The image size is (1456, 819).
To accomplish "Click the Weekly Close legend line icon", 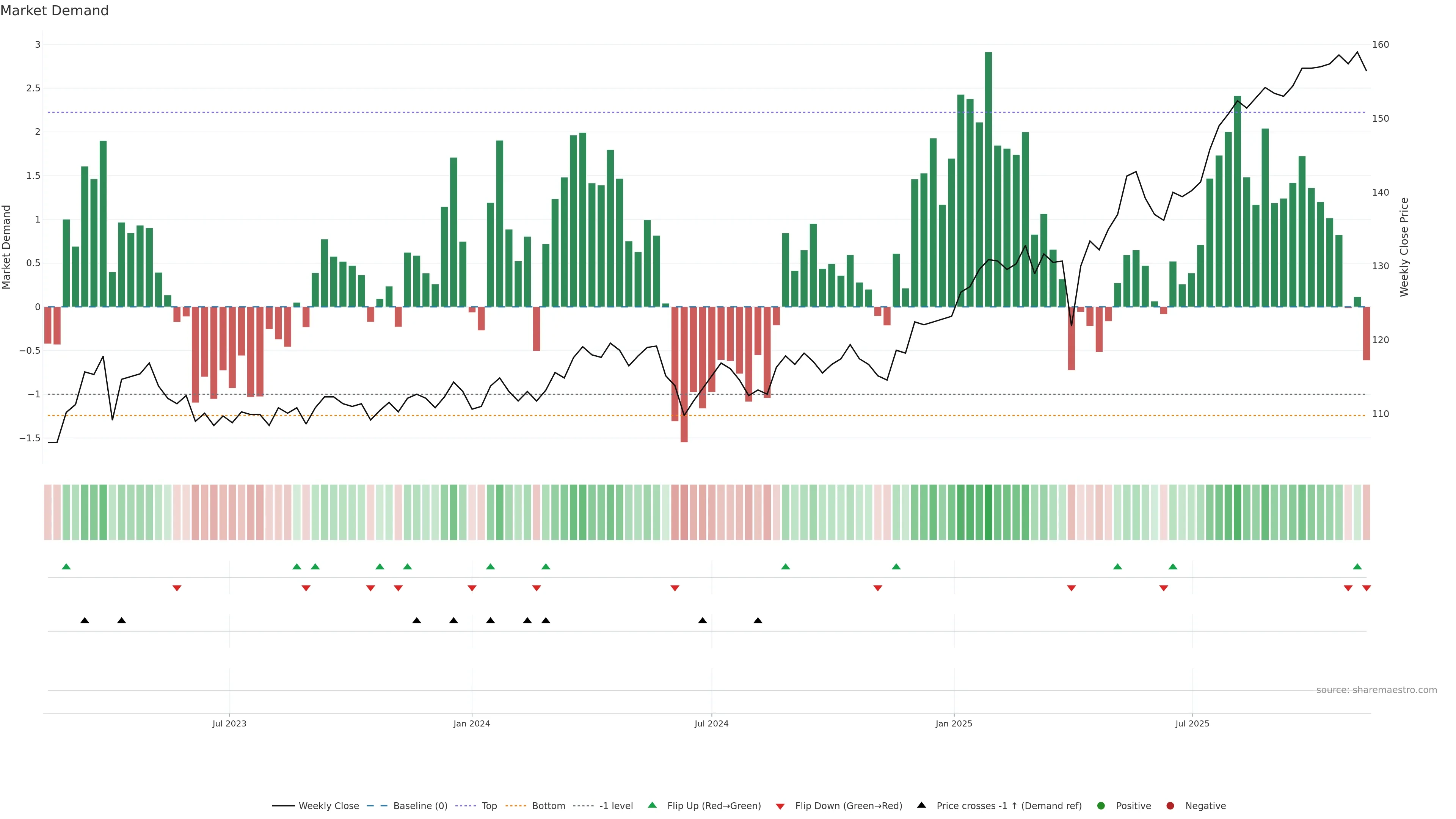I will coord(283,806).
